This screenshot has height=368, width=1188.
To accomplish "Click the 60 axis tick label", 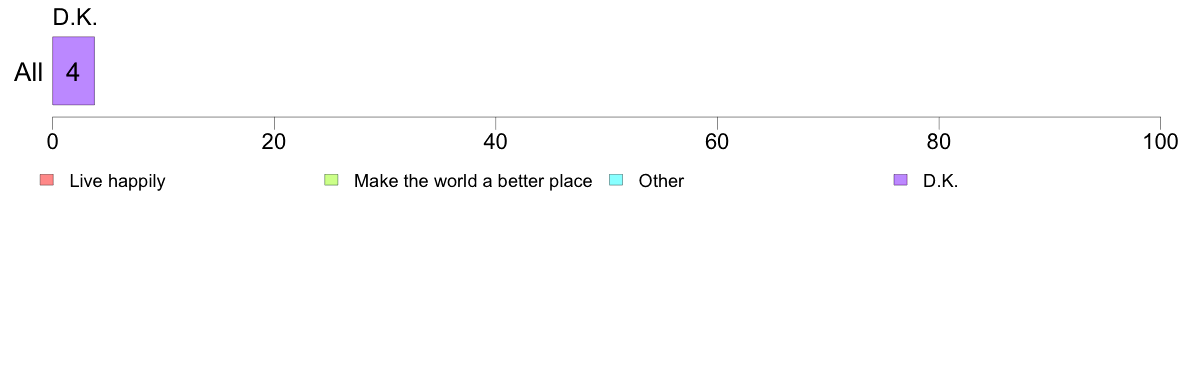I will coord(717,142).
